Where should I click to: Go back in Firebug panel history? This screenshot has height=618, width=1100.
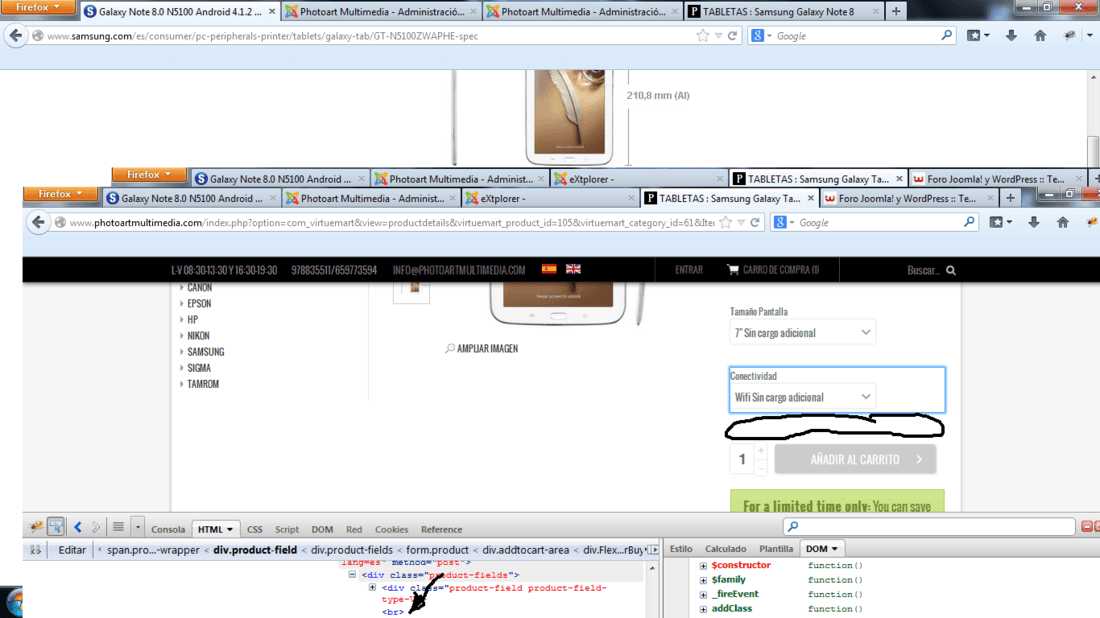78,527
